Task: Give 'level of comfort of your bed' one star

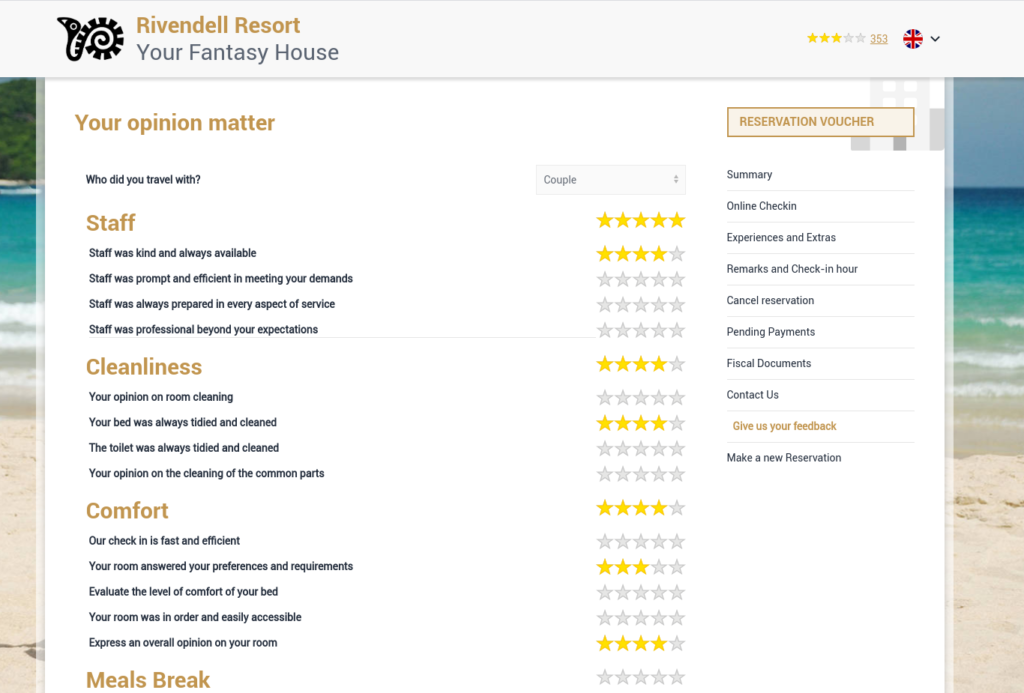Action: [605, 592]
